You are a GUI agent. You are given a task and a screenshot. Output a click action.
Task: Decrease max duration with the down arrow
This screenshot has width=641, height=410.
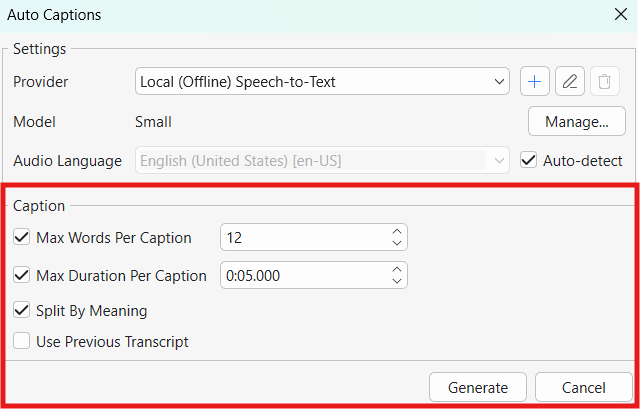397,281
